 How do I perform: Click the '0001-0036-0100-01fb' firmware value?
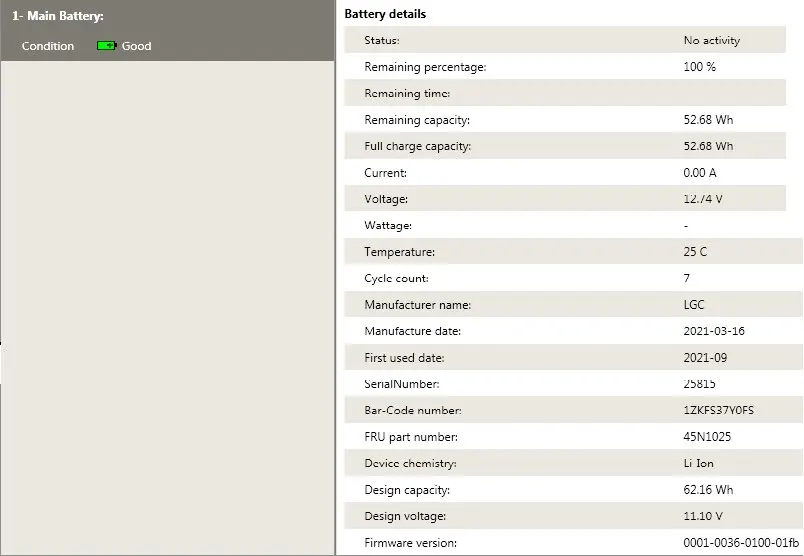point(741,543)
